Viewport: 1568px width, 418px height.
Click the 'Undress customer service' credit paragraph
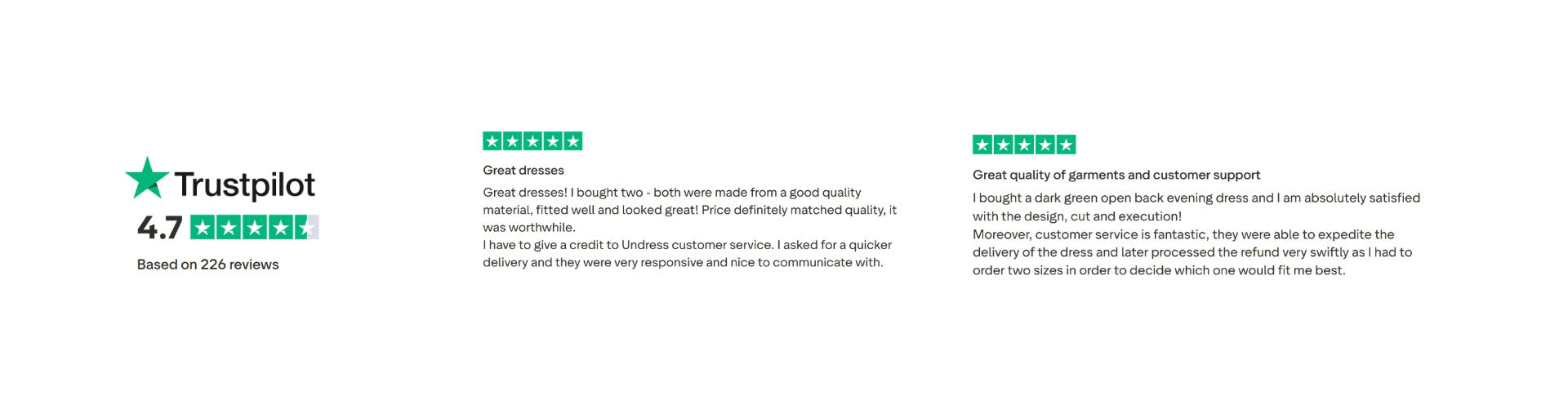(686, 253)
